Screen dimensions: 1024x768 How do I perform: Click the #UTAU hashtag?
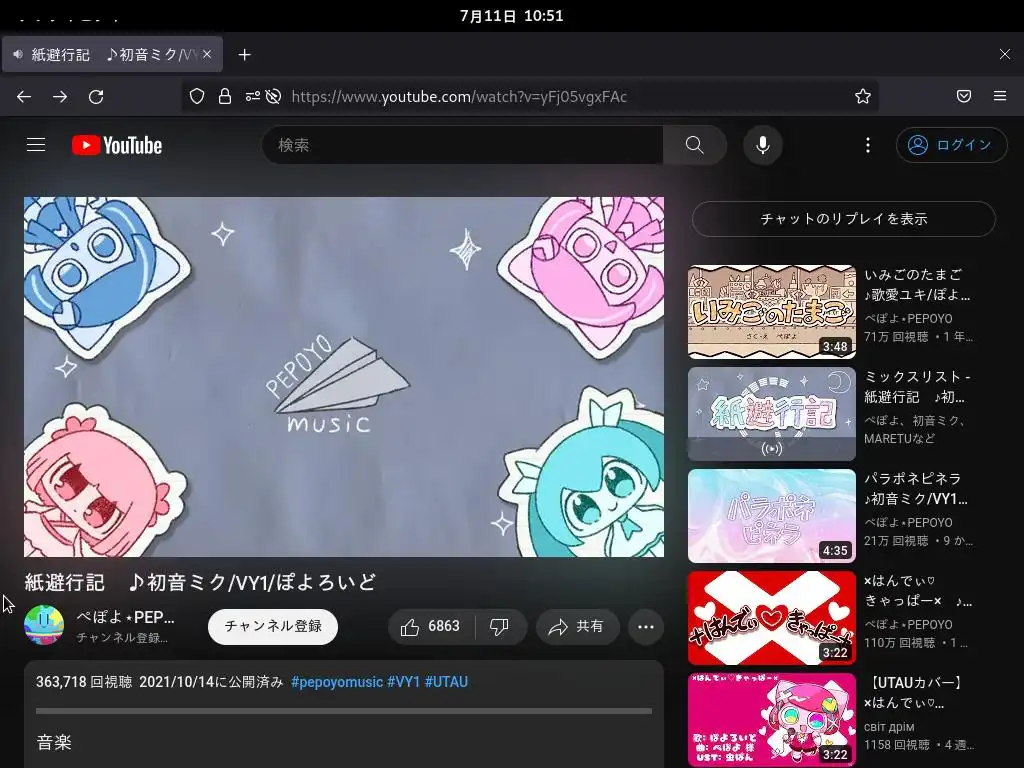click(x=447, y=682)
